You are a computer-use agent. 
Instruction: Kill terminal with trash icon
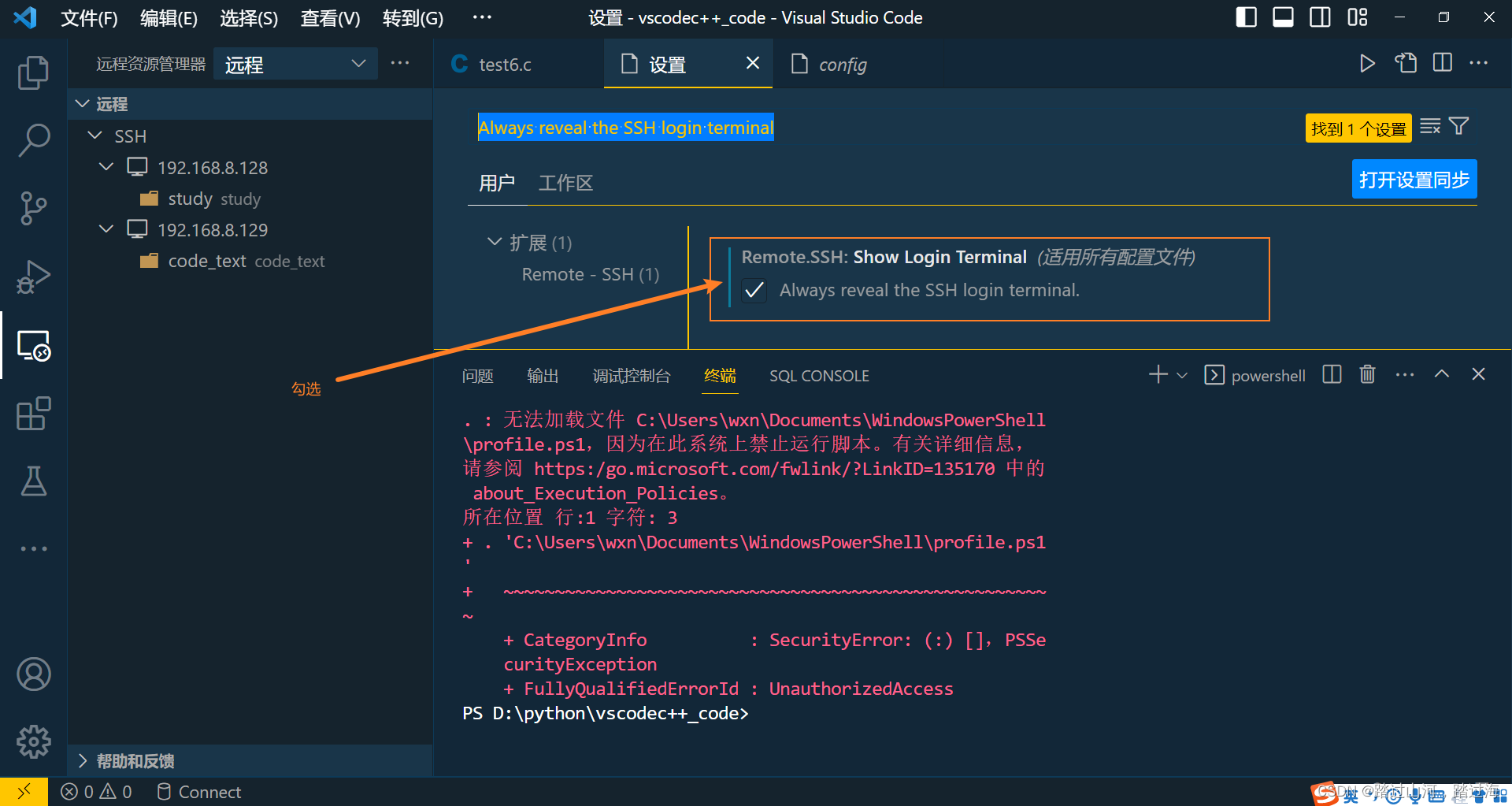(x=1368, y=374)
